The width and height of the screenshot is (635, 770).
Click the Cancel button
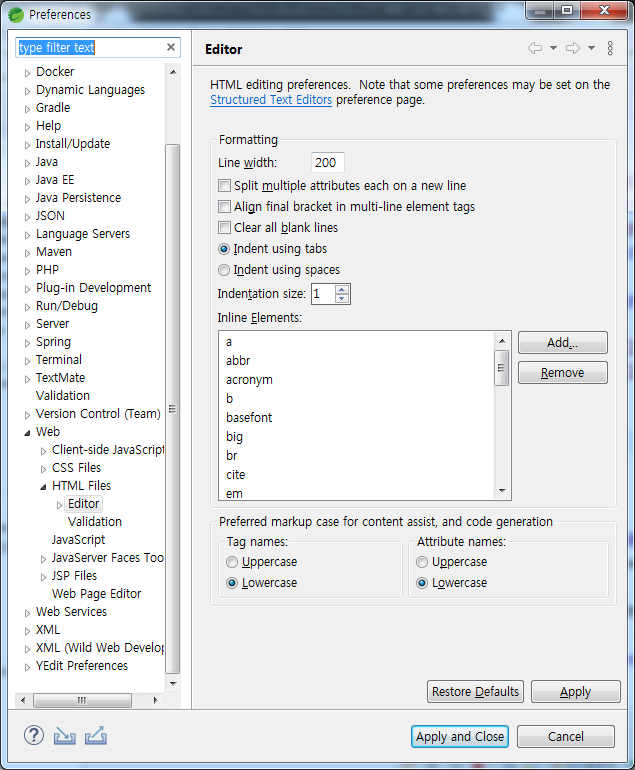coord(566,737)
